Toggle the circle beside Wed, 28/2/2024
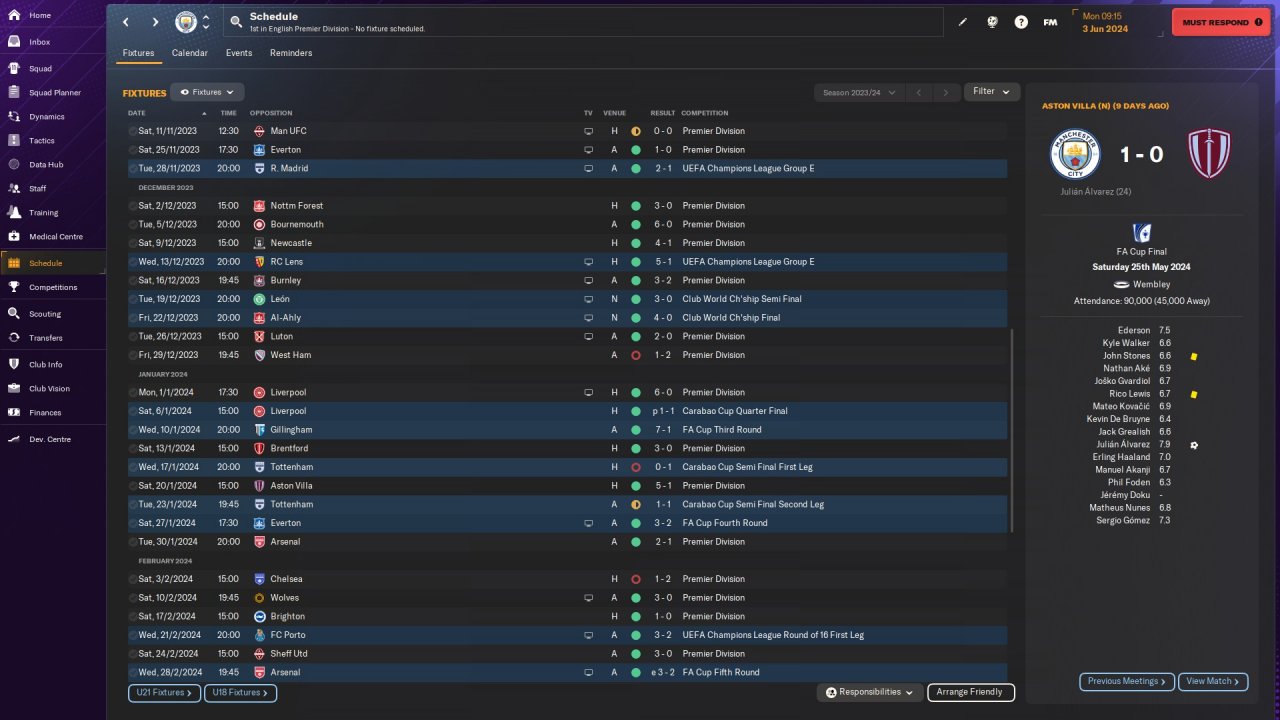1280x720 pixels. 133,673
